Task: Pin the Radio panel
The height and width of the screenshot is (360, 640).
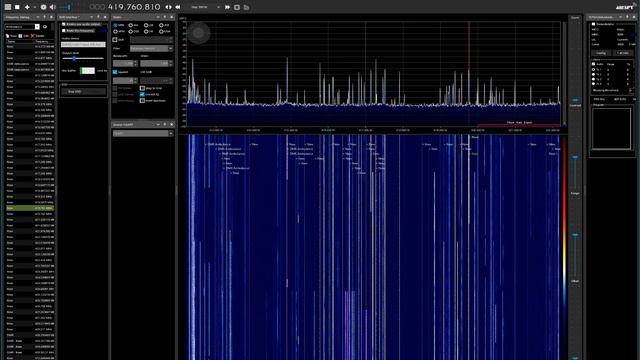Action: (x=165, y=17)
